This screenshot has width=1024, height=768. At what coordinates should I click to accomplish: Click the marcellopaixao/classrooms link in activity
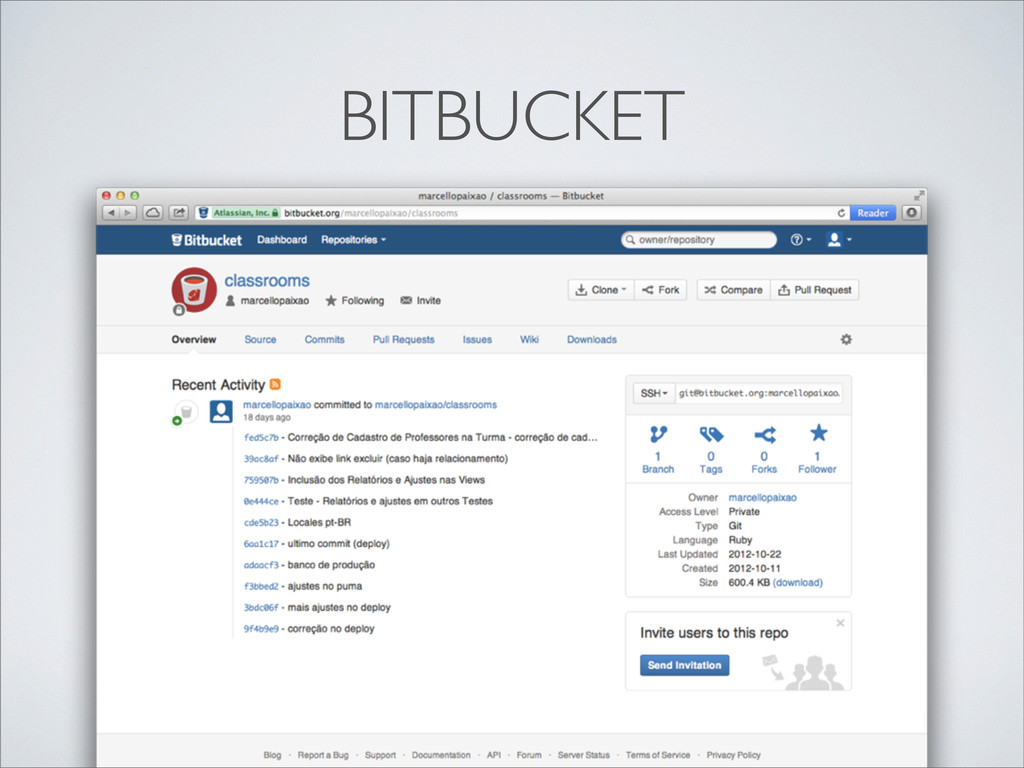click(436, 405)
